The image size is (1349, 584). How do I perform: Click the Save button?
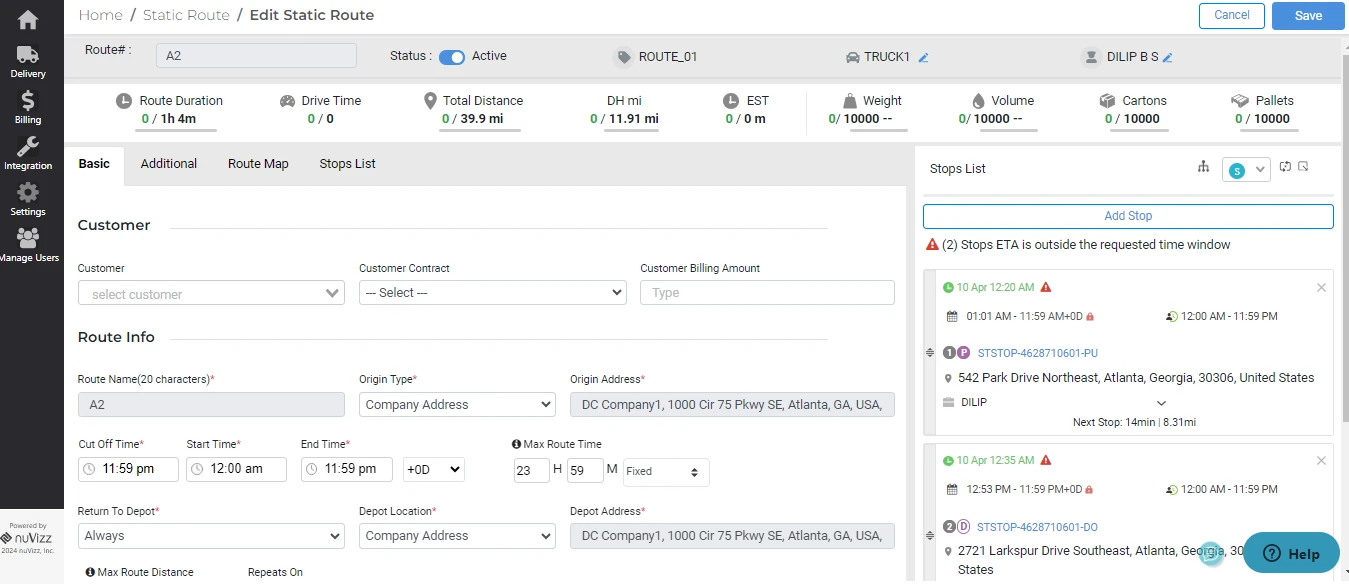1308,16
